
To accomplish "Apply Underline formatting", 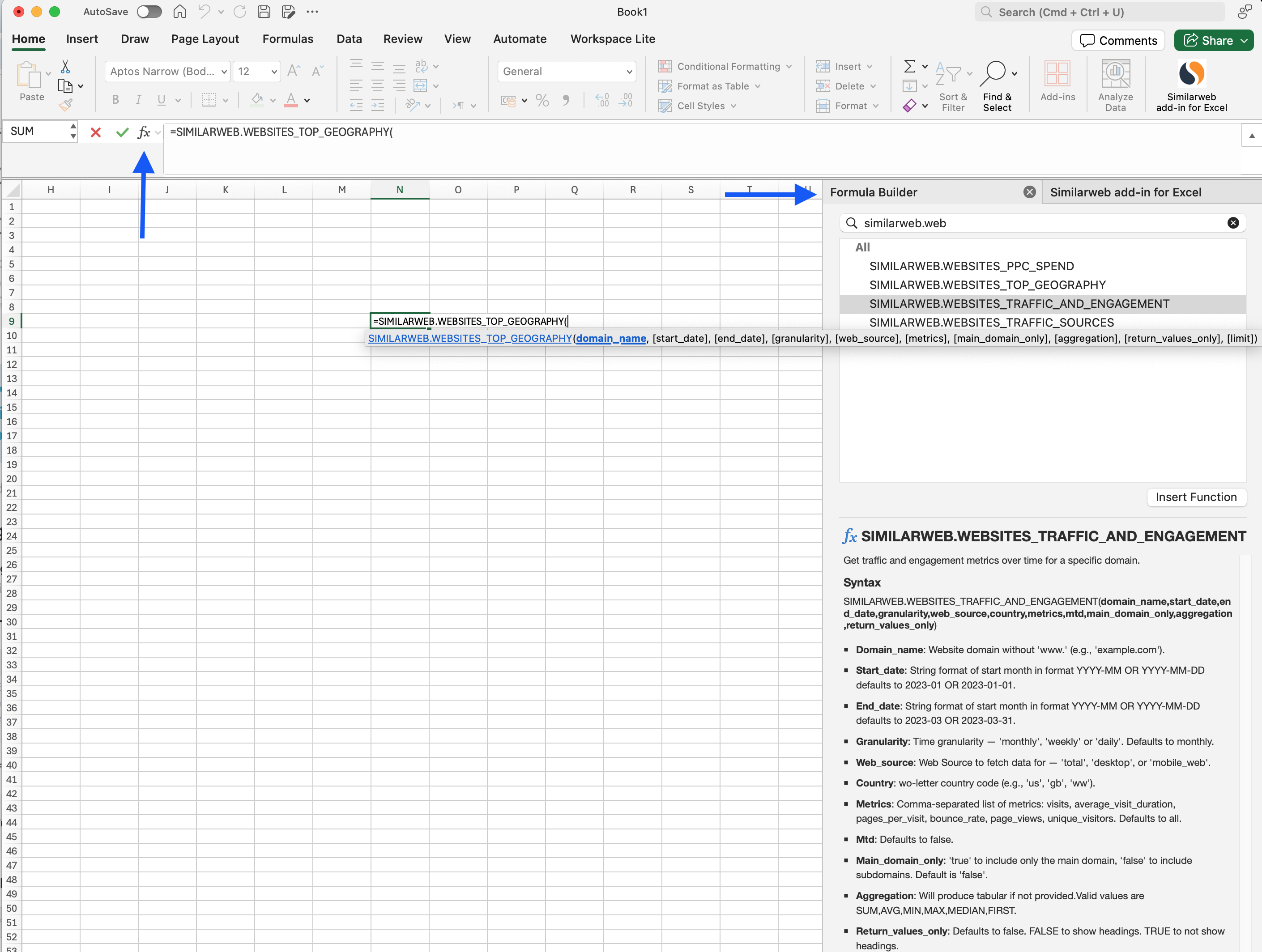I will coord(162,100).
